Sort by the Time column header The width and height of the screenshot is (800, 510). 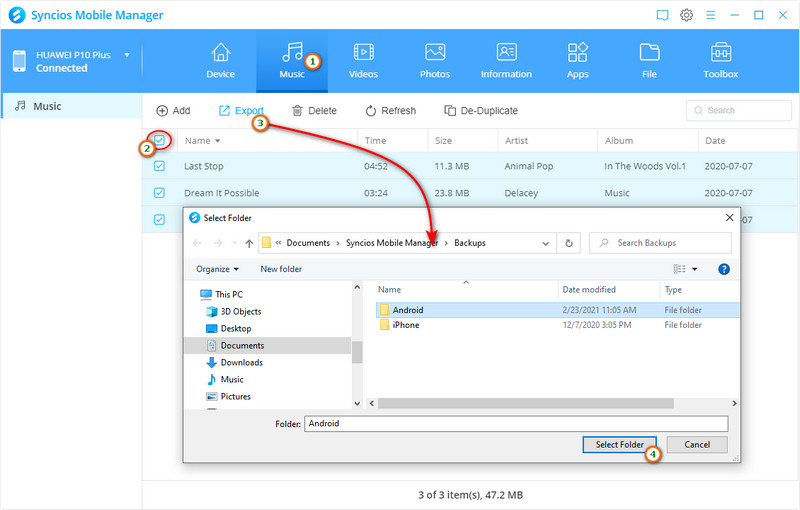375,141
